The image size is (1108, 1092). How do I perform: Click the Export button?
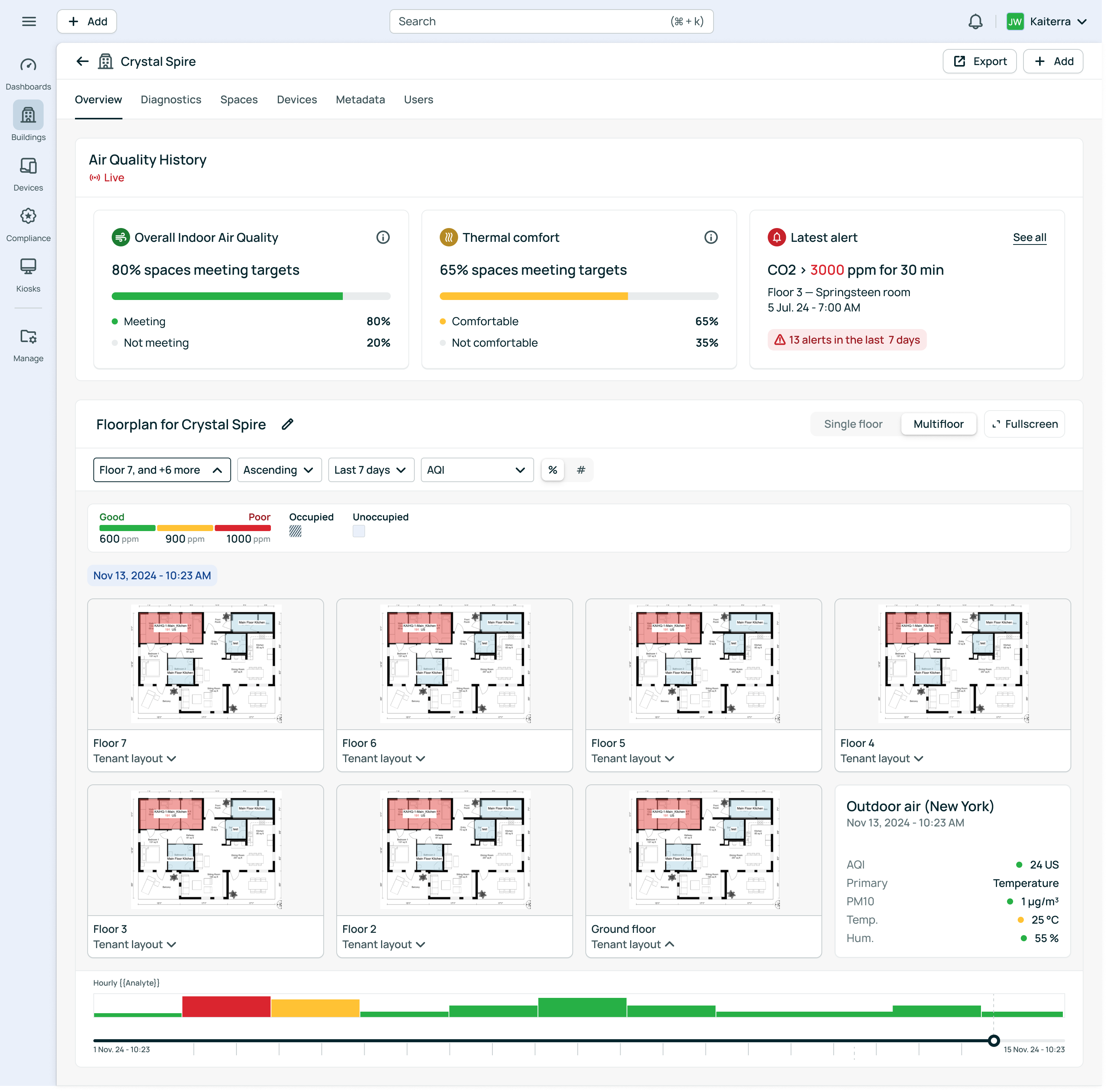[979, 61]
